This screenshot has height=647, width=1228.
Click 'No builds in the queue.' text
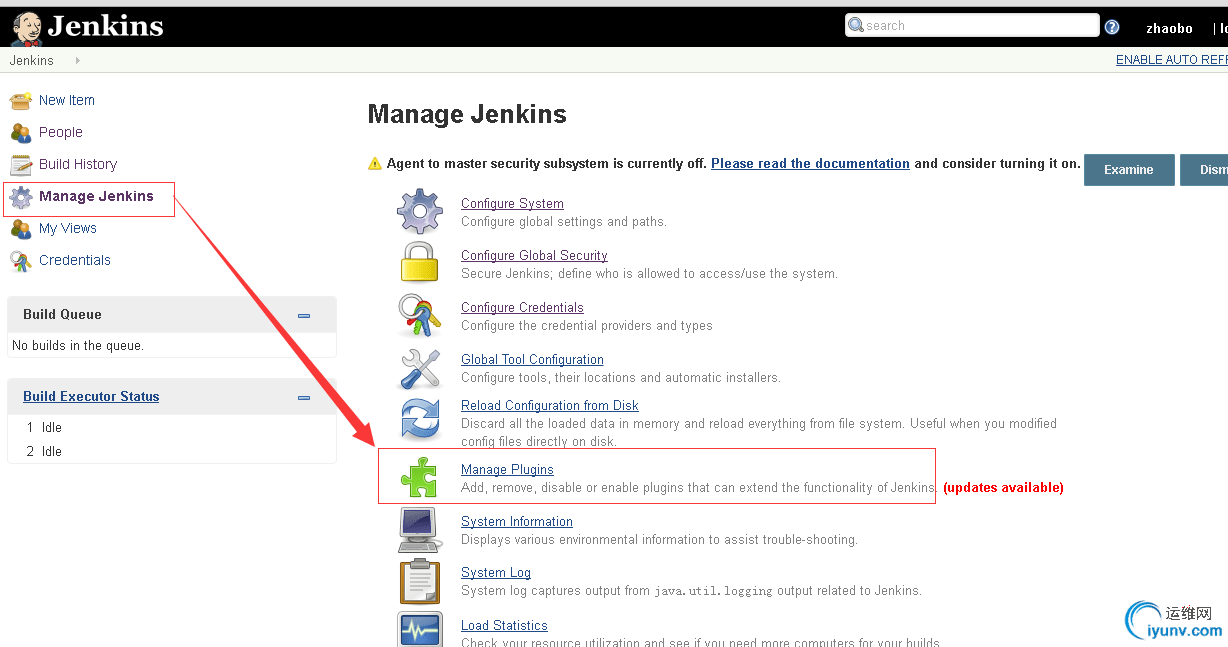78,345
